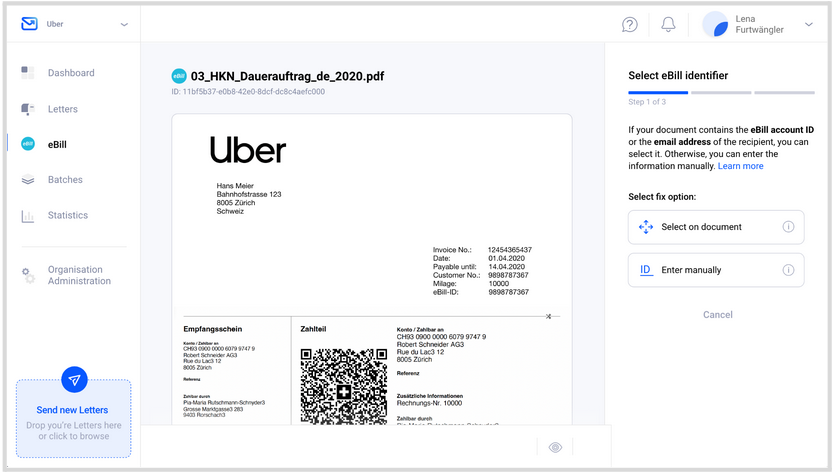Click the Letters mailbox icon
The width and height of the screenshot is (834, 474).
point(28,109)
